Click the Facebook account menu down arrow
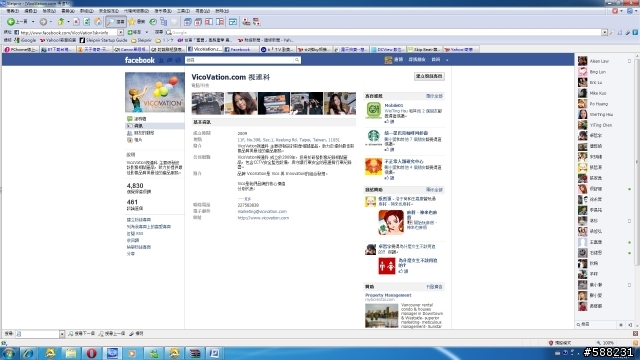640x360 pixels. (x=447, y=60)
